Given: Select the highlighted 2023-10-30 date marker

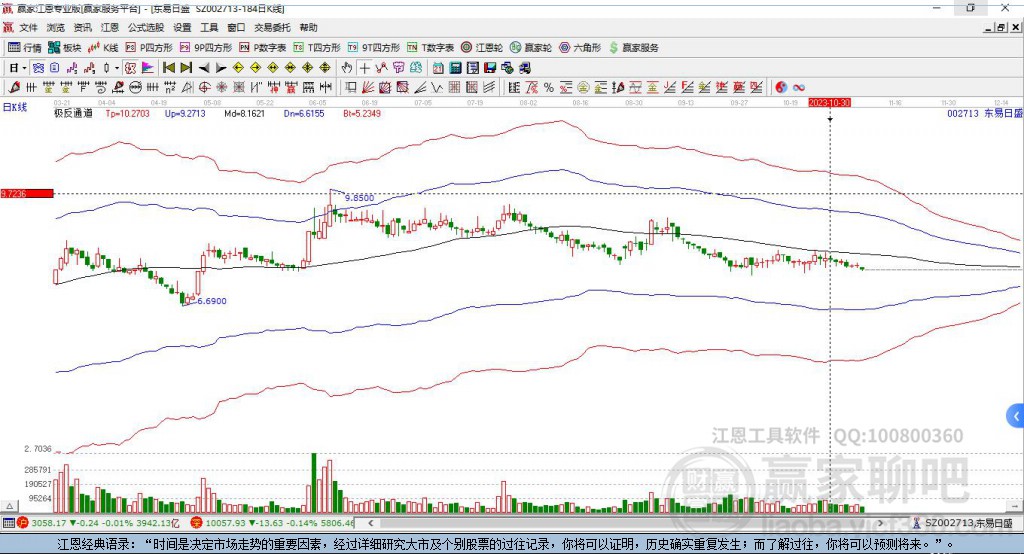Looking at the screenshot, I should coord(829,103).
